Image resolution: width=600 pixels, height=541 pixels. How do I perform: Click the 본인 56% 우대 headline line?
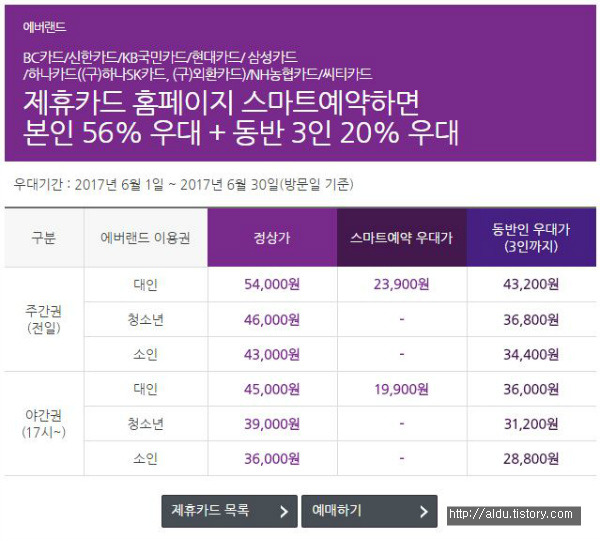(x=241, y=132)
